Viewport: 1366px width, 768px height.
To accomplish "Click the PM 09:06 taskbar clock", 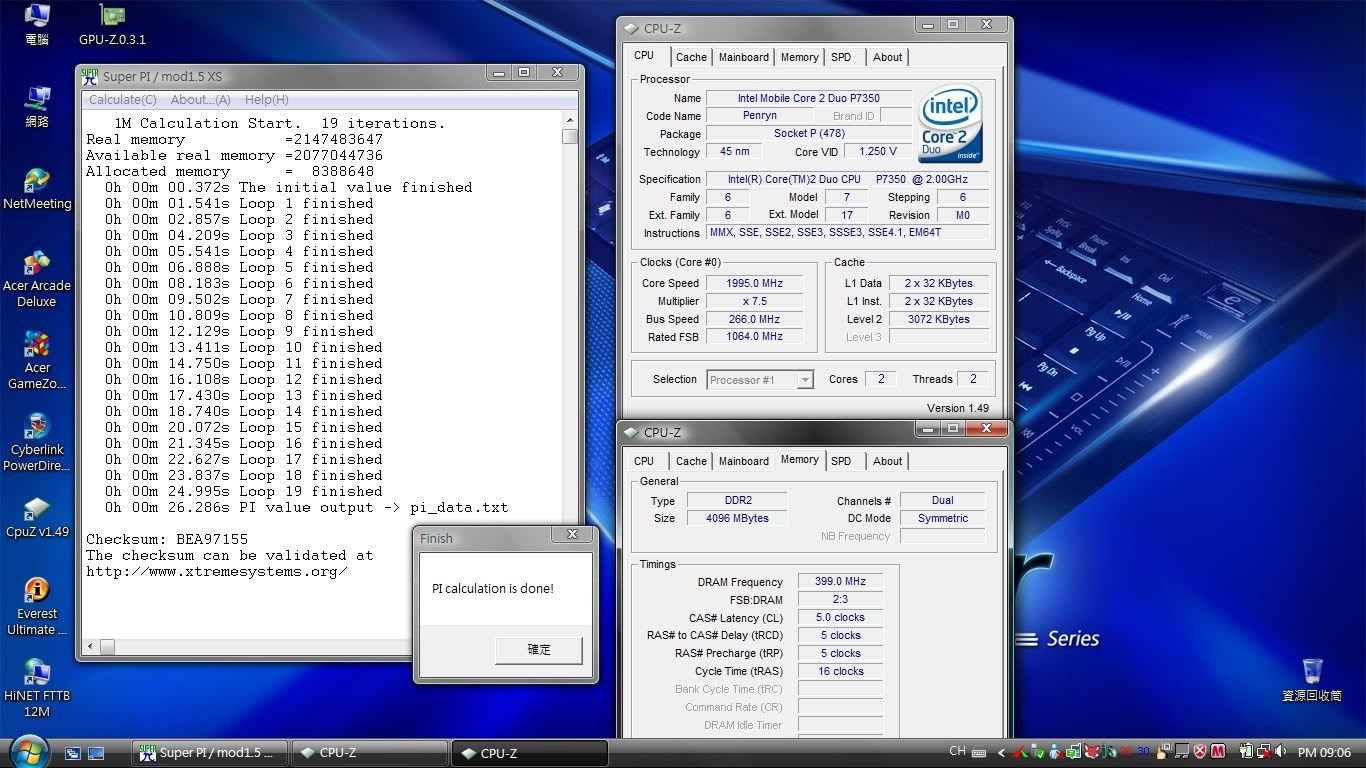I will pyautogui.click(x=1324, y=753).
